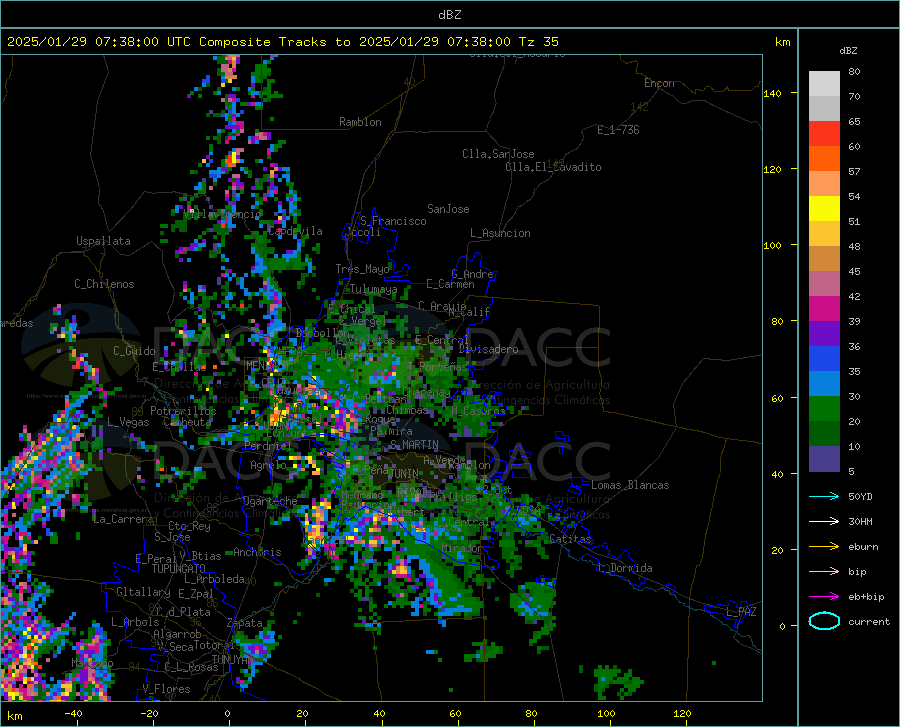Click the 20 dBZ green legend swatch
Viewport: 900px width, 727px height.
pos(824,434)
